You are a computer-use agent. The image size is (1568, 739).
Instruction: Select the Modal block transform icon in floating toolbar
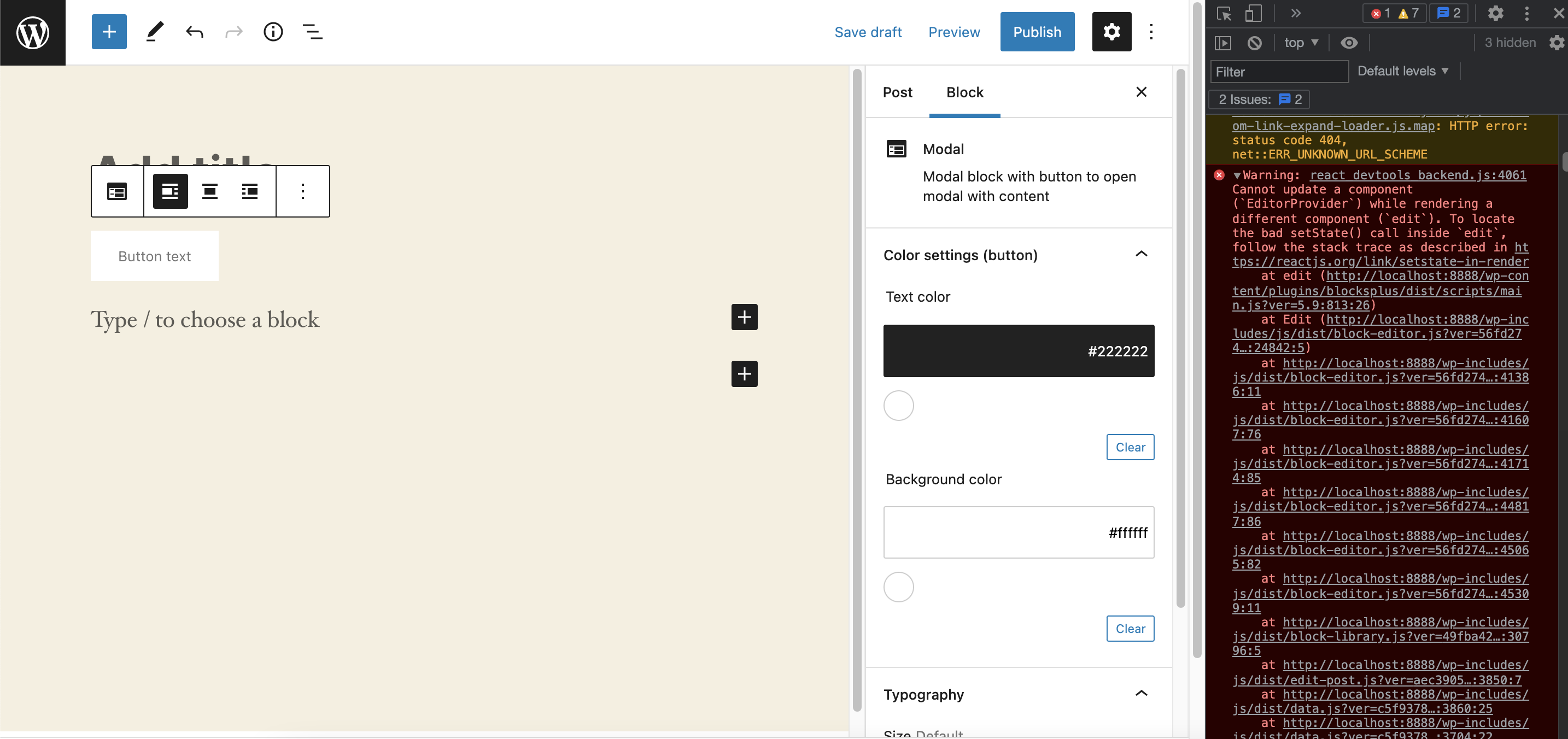click(117, 191)
